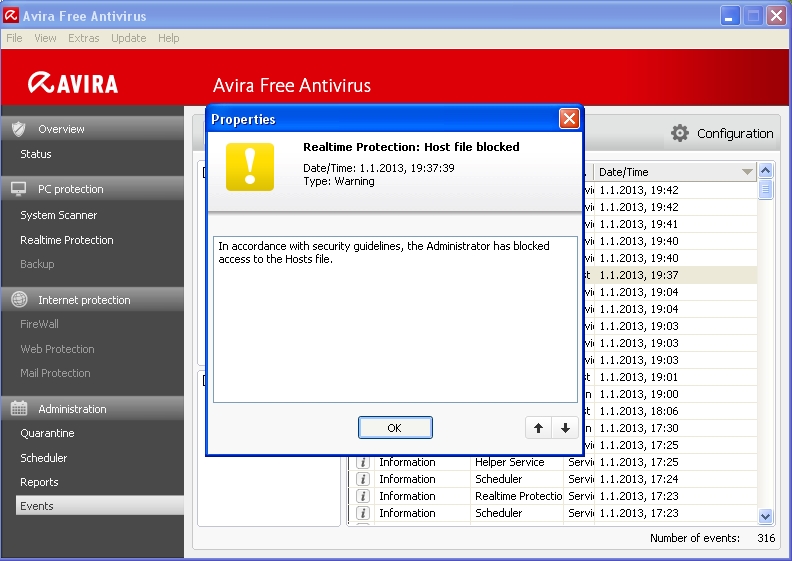Select Events in sidebar

[100, 505]
